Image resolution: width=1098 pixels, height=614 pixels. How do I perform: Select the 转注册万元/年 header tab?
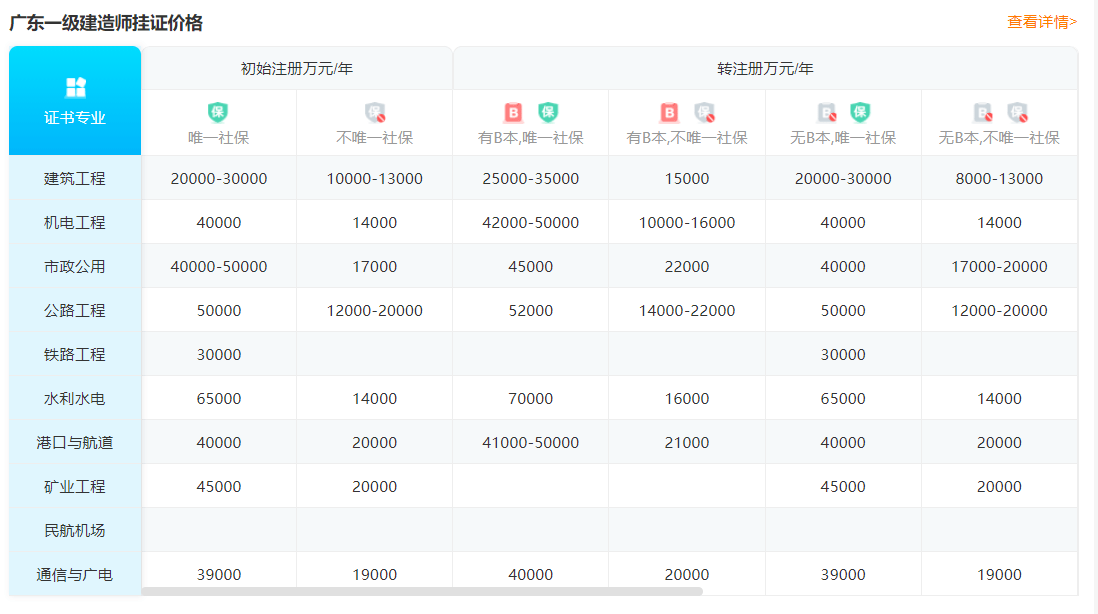point(765,69)
